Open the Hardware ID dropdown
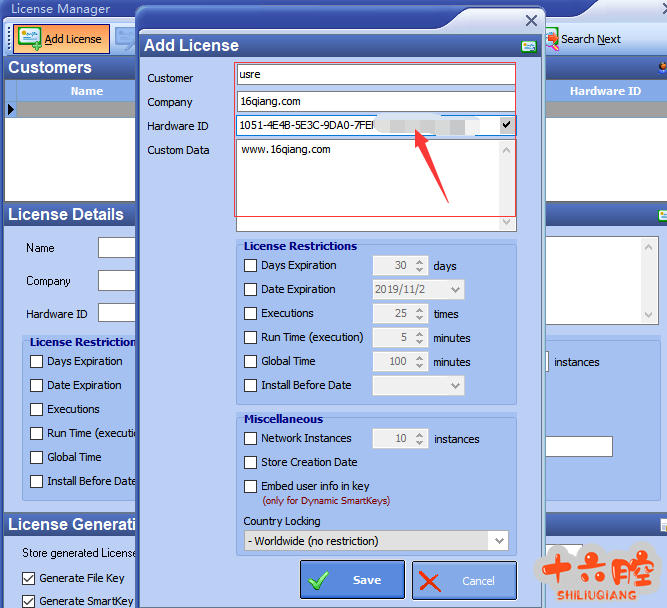This screenshot has height=608, width=667. [x=507, y=125]
